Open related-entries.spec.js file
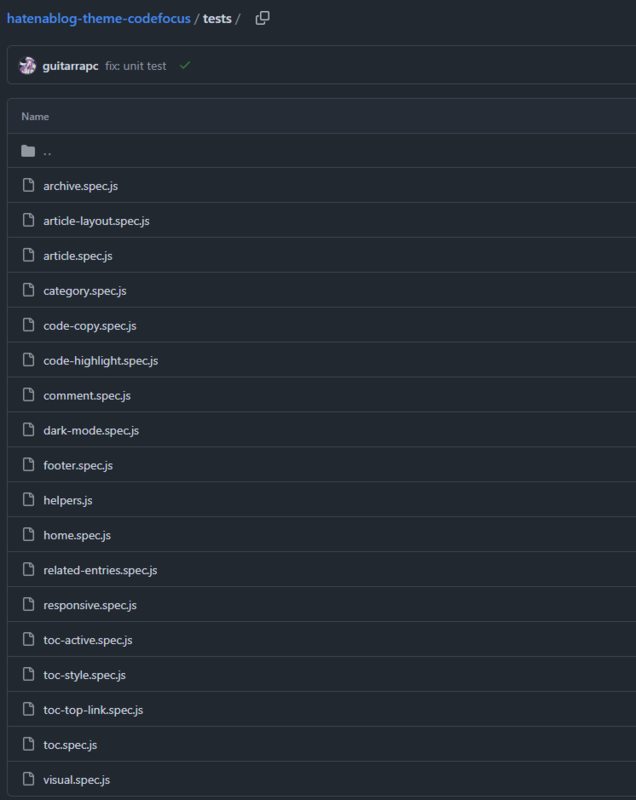This screenshot has width=636, height=800. (x=100, y=570)
